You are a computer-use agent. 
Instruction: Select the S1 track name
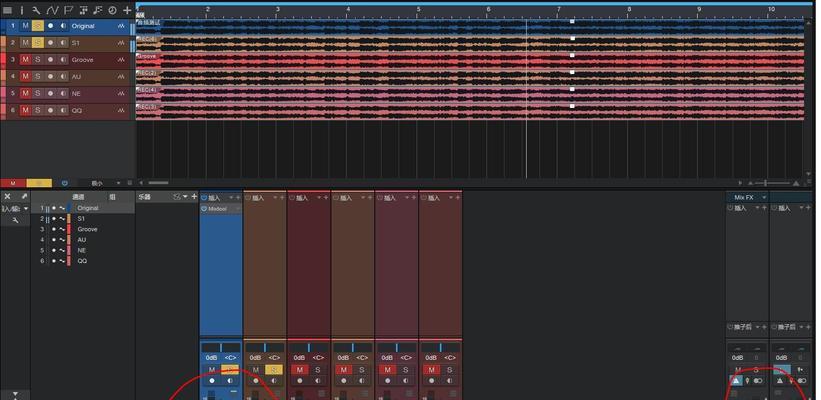tap(75, 43)
